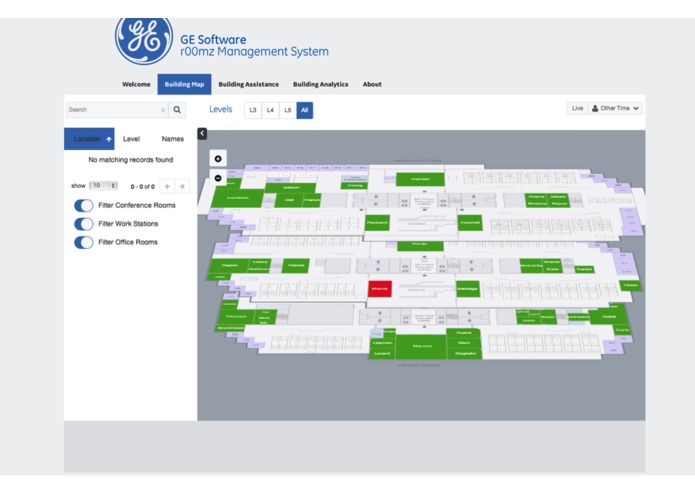Toggle Filter Conference Rooms switch

[x=84, y=206]
